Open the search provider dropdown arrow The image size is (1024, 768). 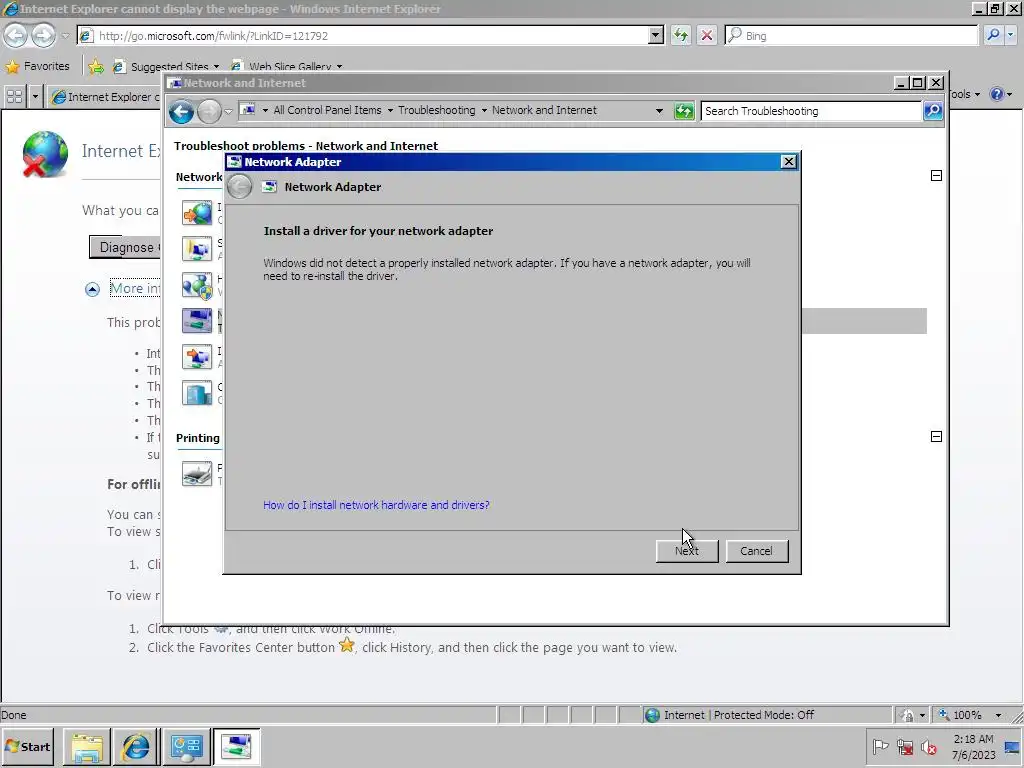click(x=1010, y=35)
